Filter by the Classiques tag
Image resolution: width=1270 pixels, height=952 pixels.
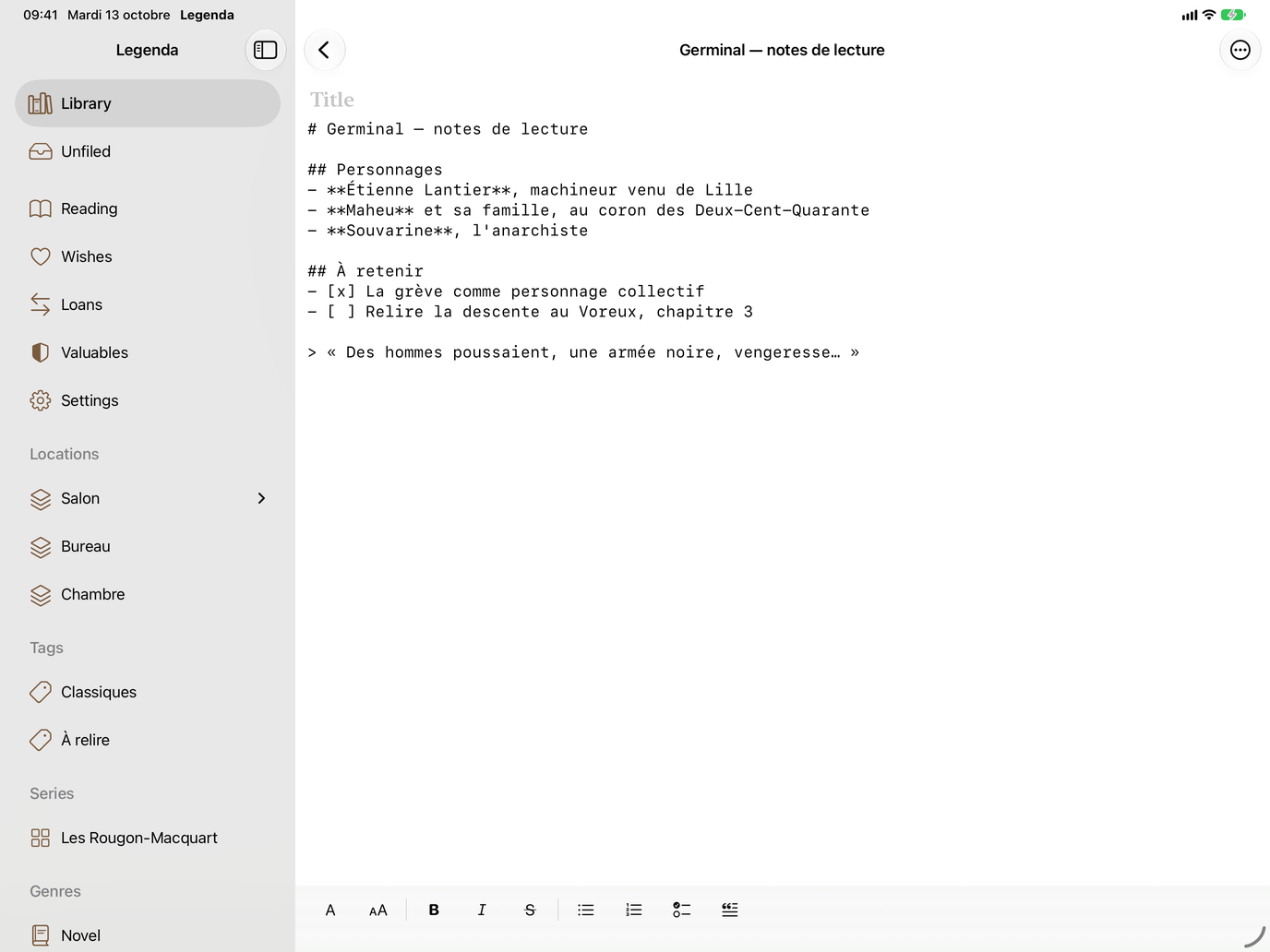[x=148, y=692]
